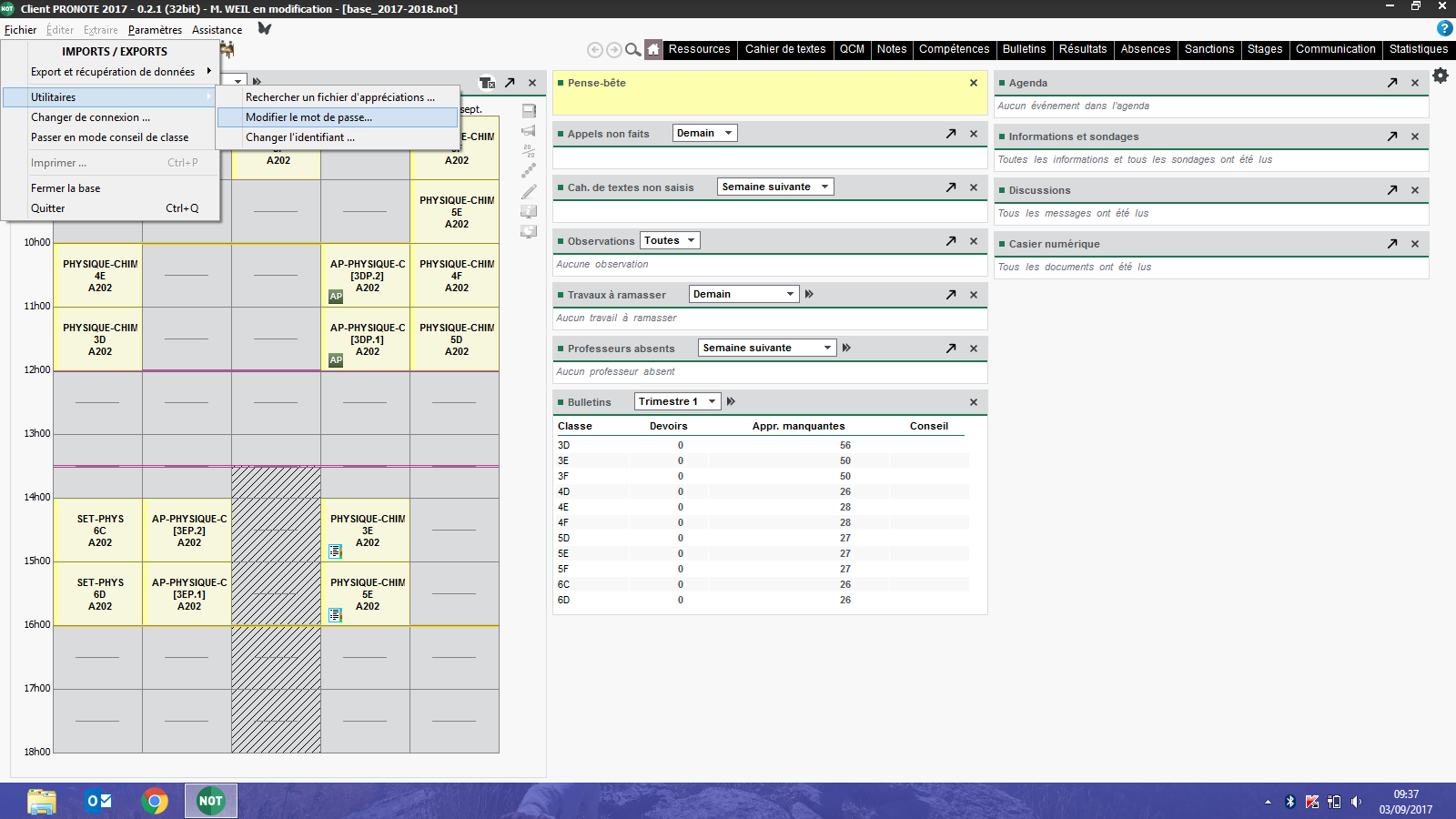Select class 3D row in Bulletins table
Screen dimensions: 1456x819
click(564, 445)
